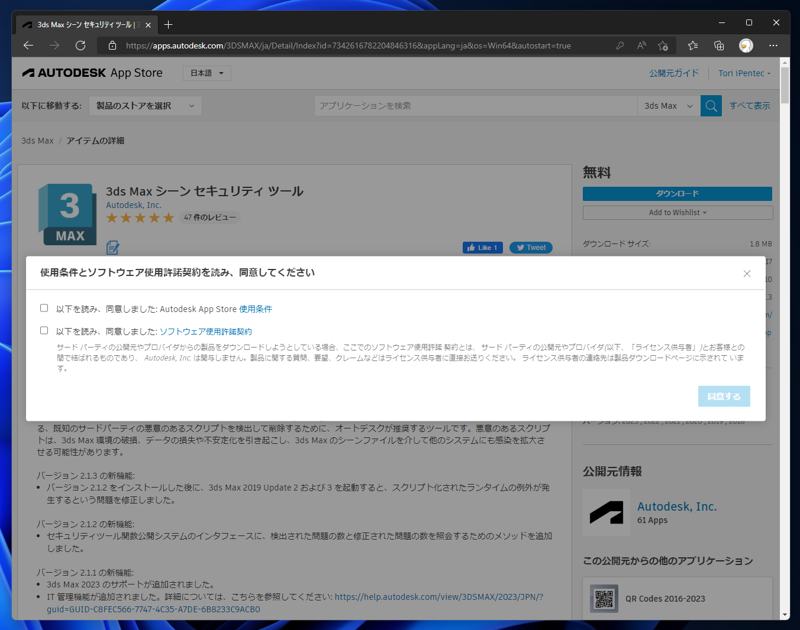Click the five-star rating
The height and width of the screenshot is (630, 800).
(x=140, y=218)
